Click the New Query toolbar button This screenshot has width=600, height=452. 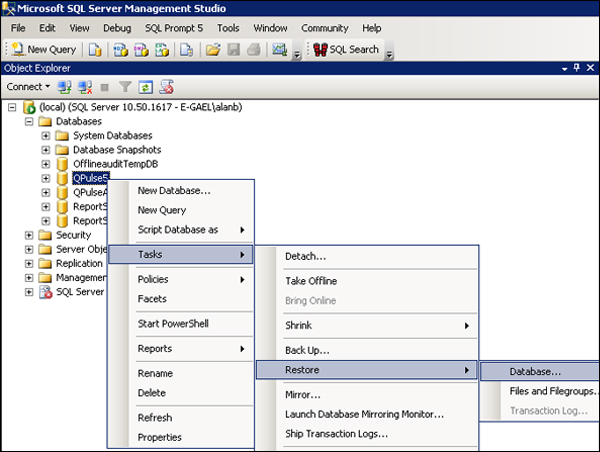pos(44,49)
